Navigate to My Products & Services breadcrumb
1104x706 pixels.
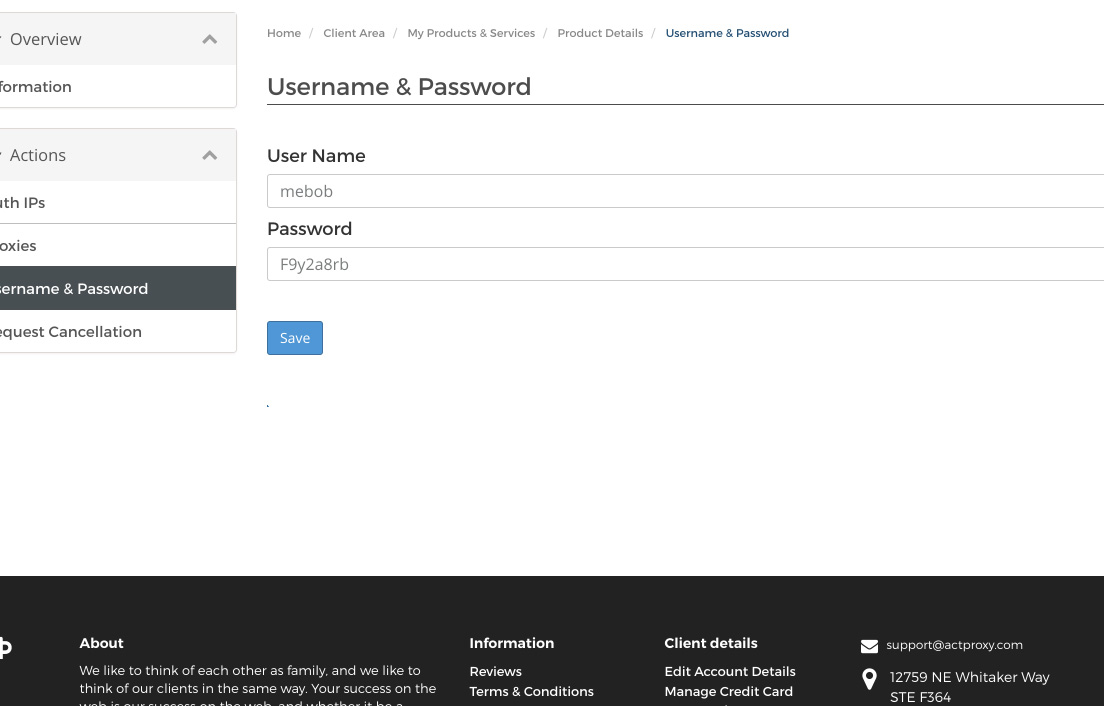coord(471,33)
